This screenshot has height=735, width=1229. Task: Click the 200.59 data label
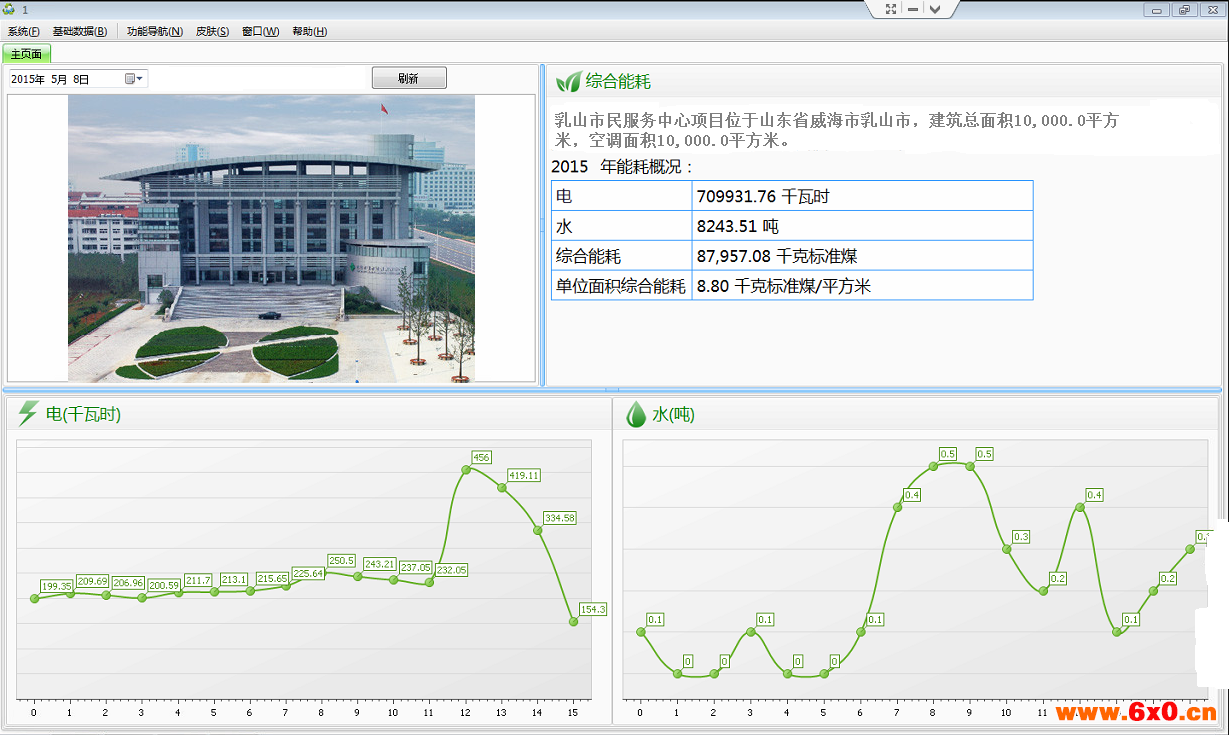pyautogui.click(x=165, y=585)
